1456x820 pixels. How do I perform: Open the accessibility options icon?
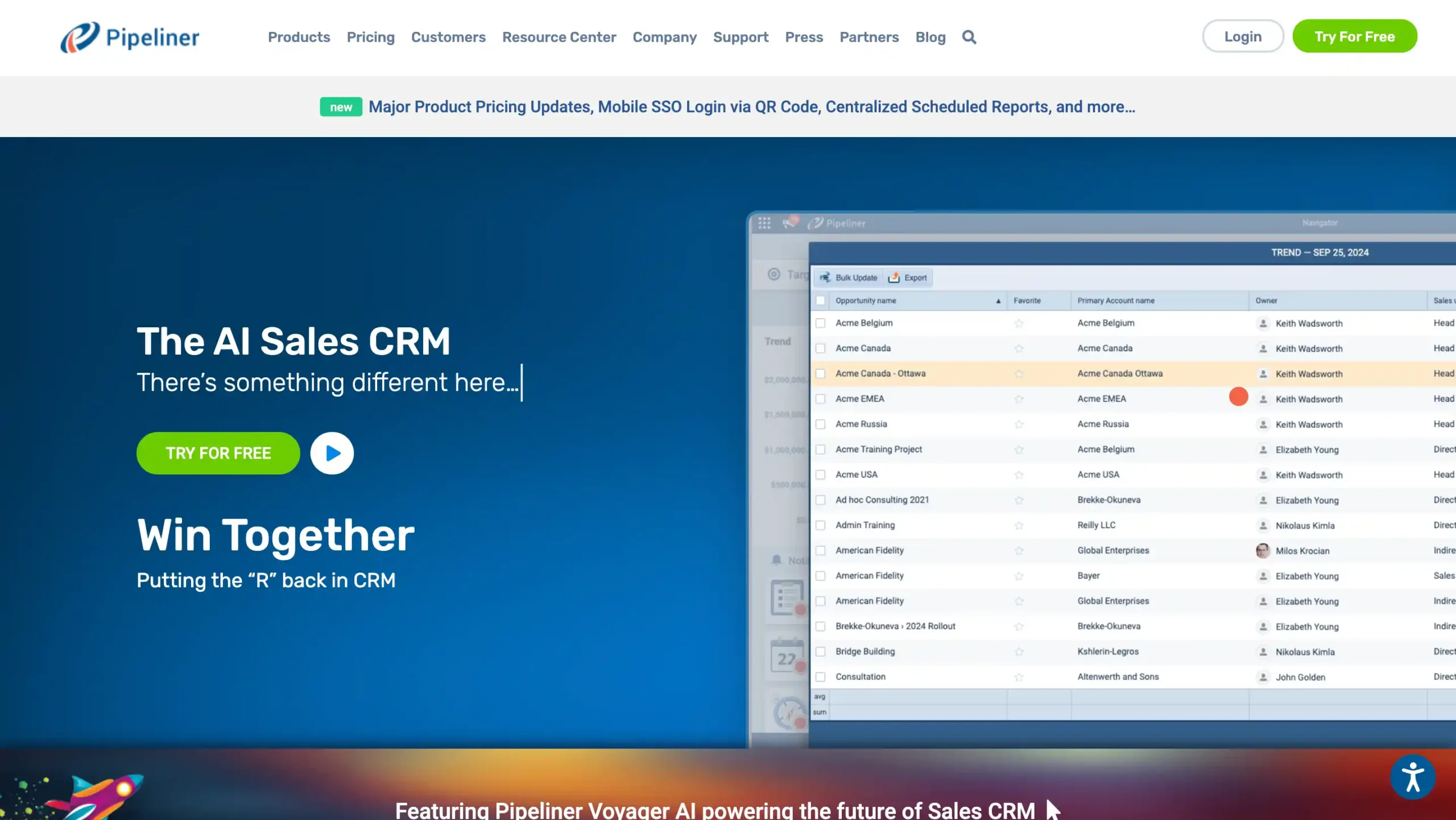point(1414,776)
